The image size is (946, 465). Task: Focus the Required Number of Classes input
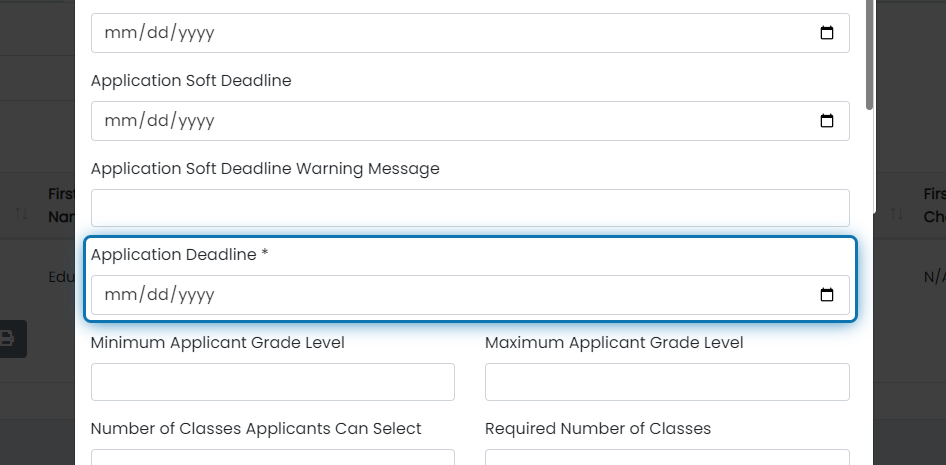click(667, 457)
